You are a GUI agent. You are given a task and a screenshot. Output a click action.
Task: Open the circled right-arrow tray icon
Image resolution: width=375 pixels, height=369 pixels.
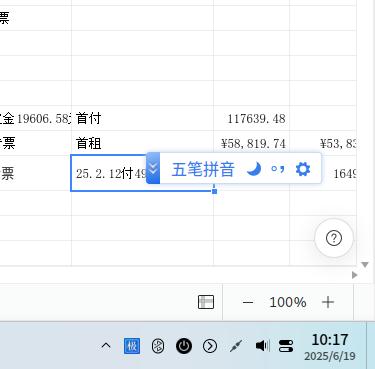coord(210,346)
